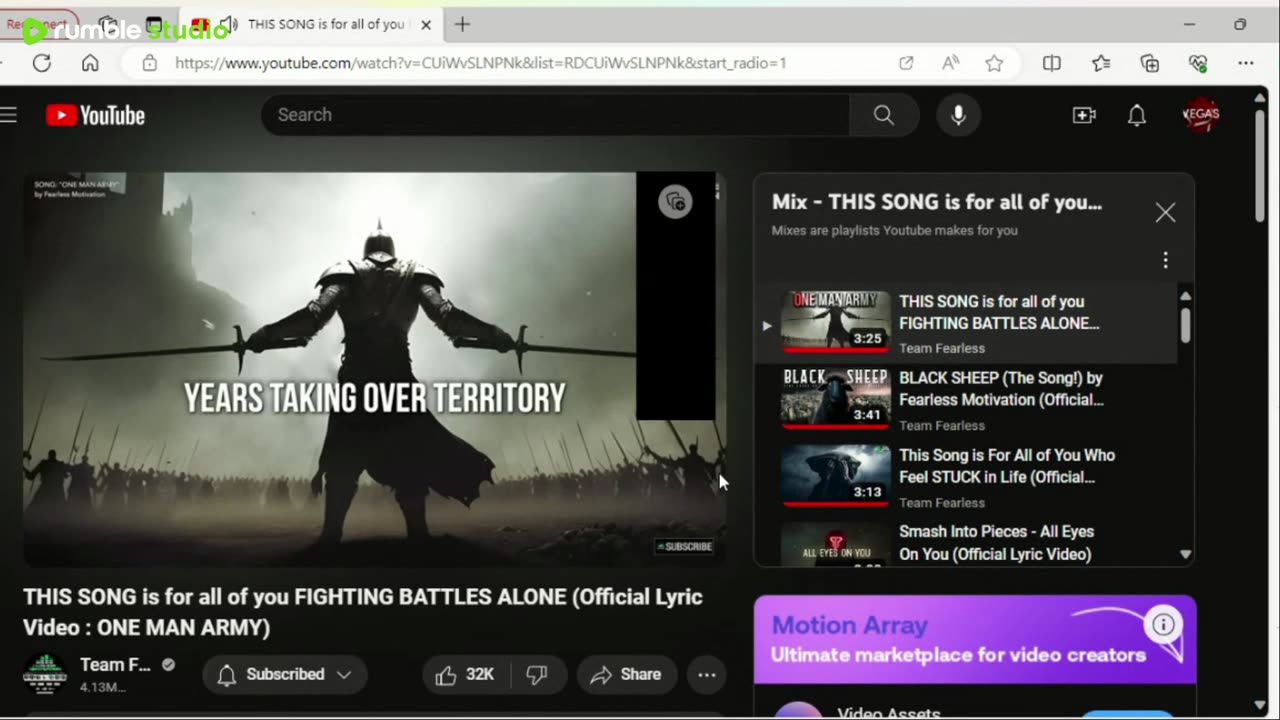Viewport: 1280px width, 720px height.
Task: Open the YouTube guide hamburger menu
Action: click(9, 115)
